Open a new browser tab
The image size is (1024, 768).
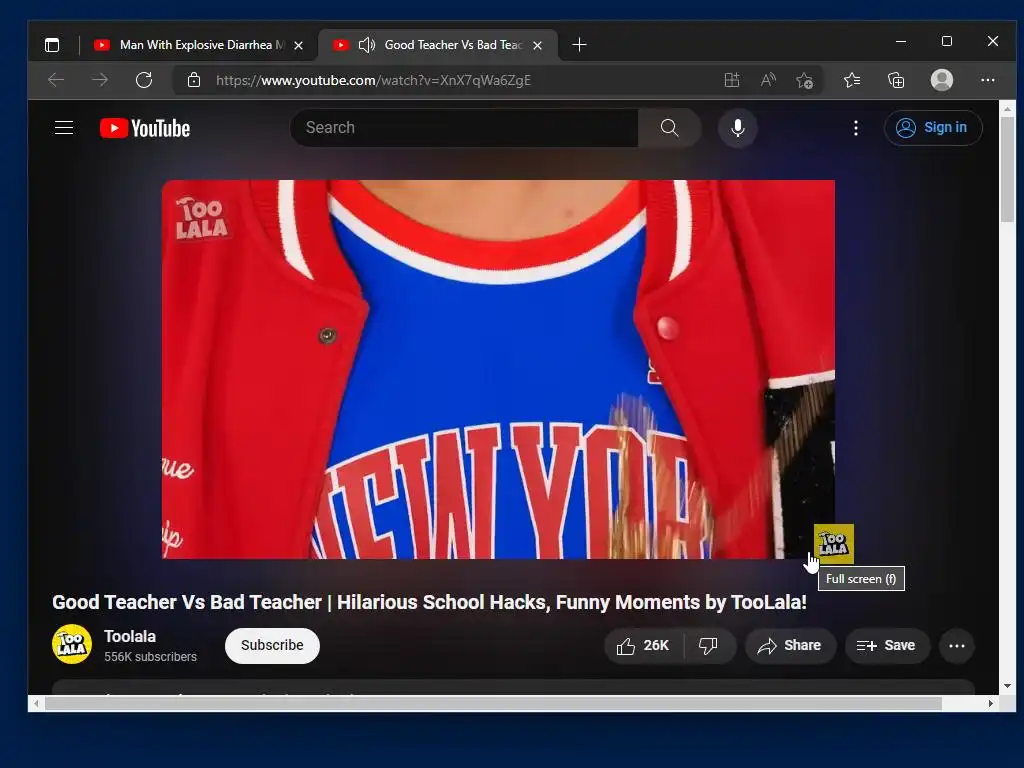579,44
